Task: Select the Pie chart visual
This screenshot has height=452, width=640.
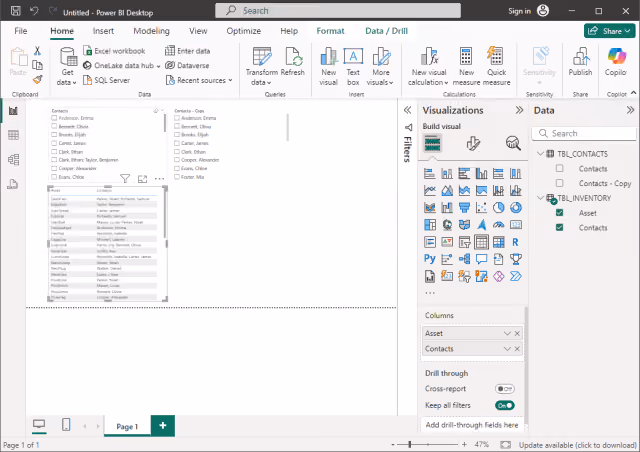Action: coord(498,207)
